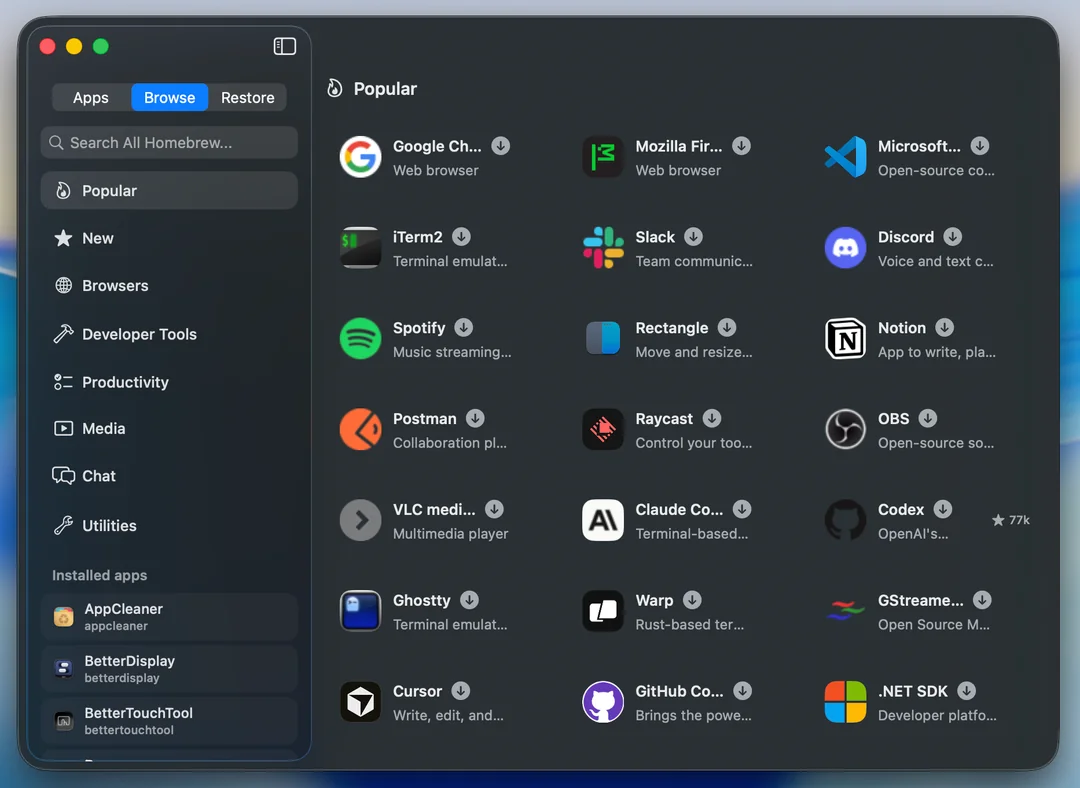The width and height of the screenshot is (1080, 788).
Task: Open the Utilities category
Action: pos(169,526)
